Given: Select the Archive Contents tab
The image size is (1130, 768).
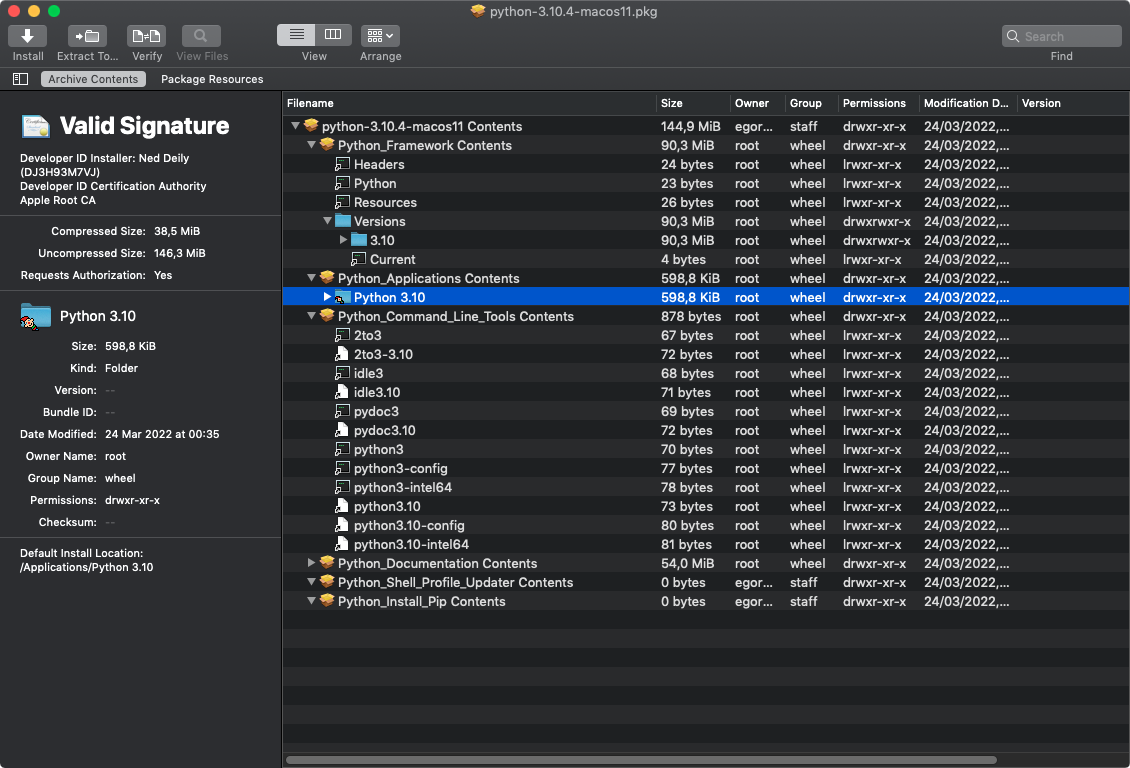Looking at the screenshot, I should pyautogui.click(x=93, y=79).
